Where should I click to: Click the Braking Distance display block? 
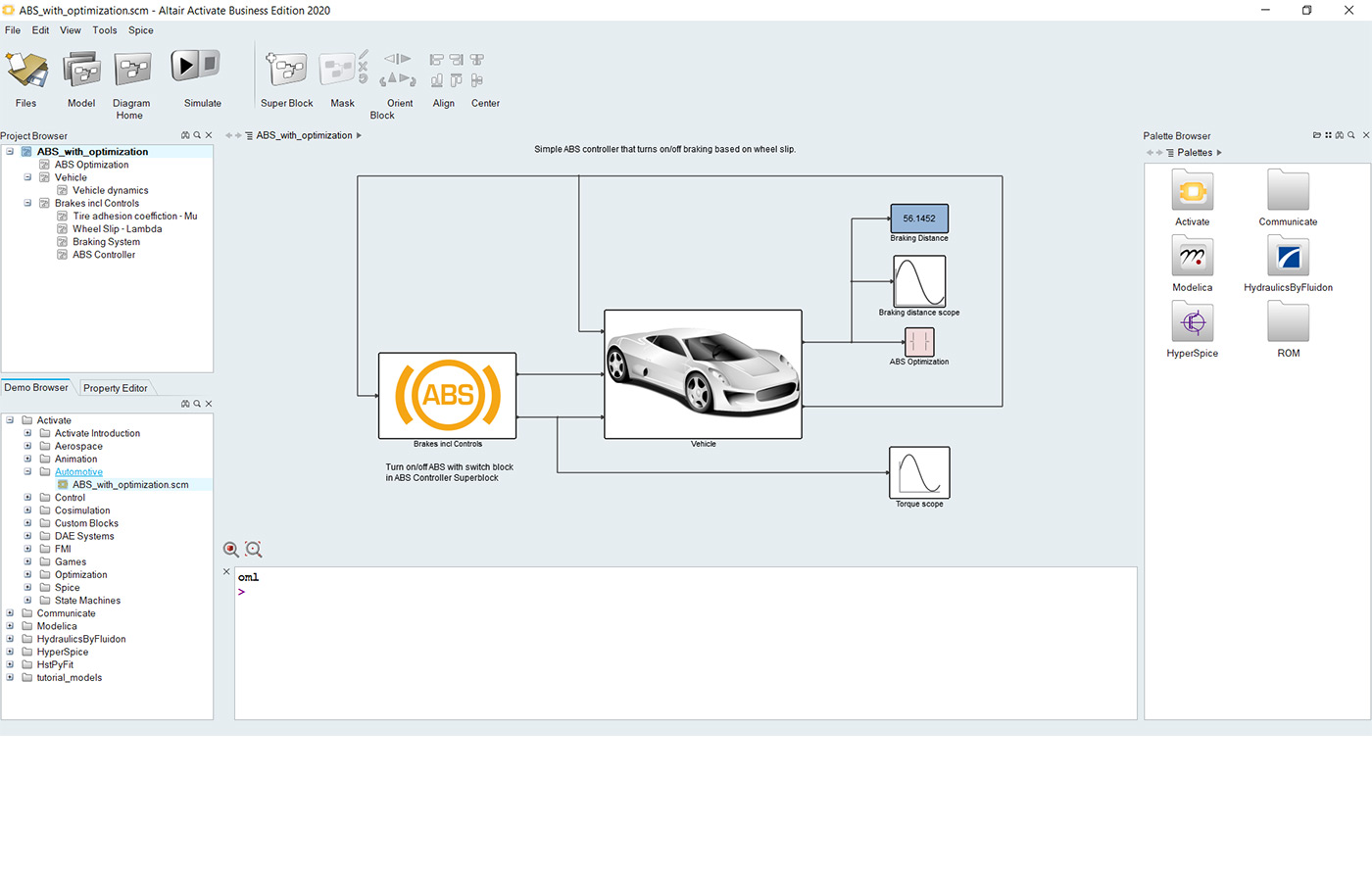[x=919, y=219]
